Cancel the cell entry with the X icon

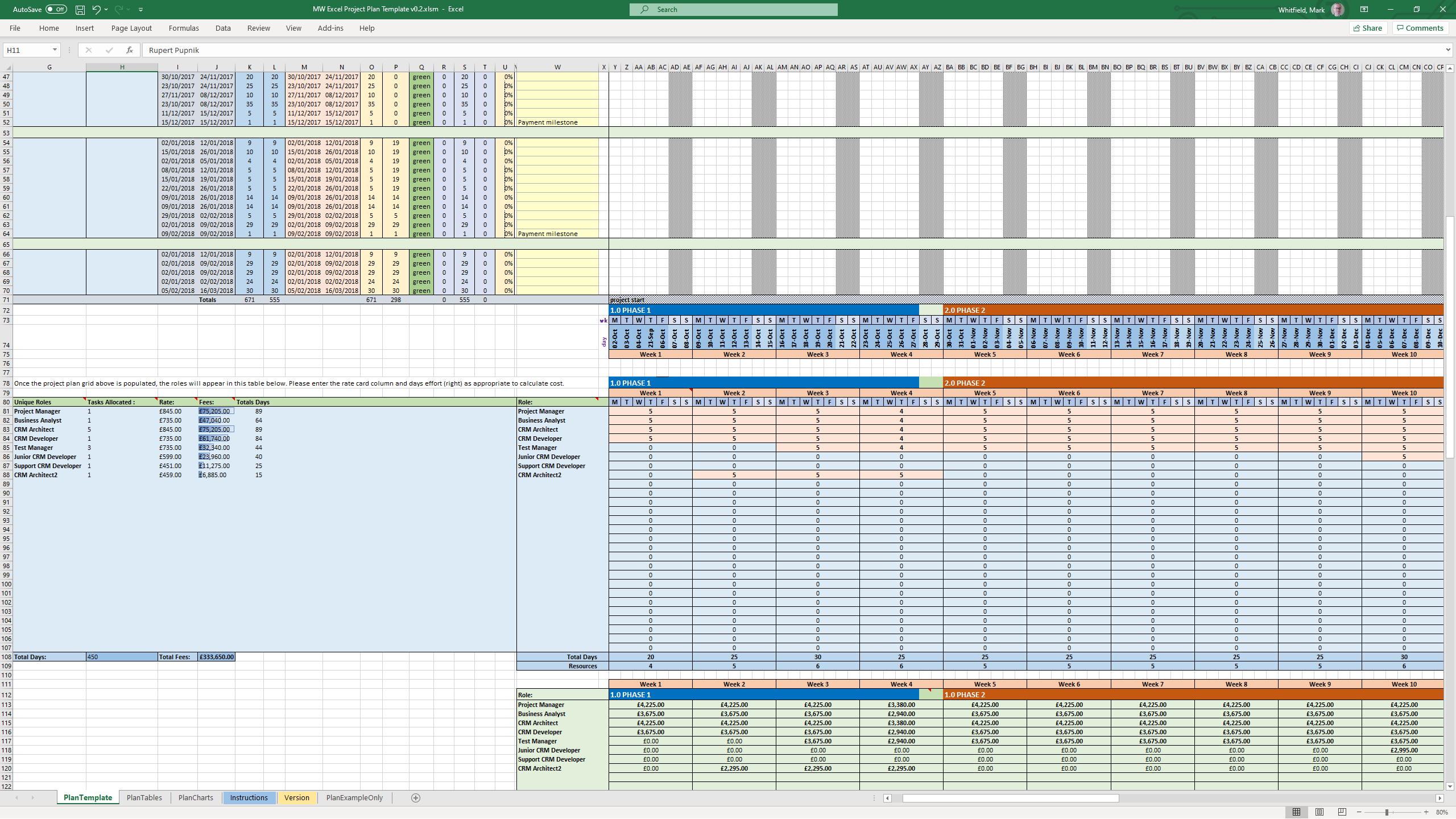[88, 50]
